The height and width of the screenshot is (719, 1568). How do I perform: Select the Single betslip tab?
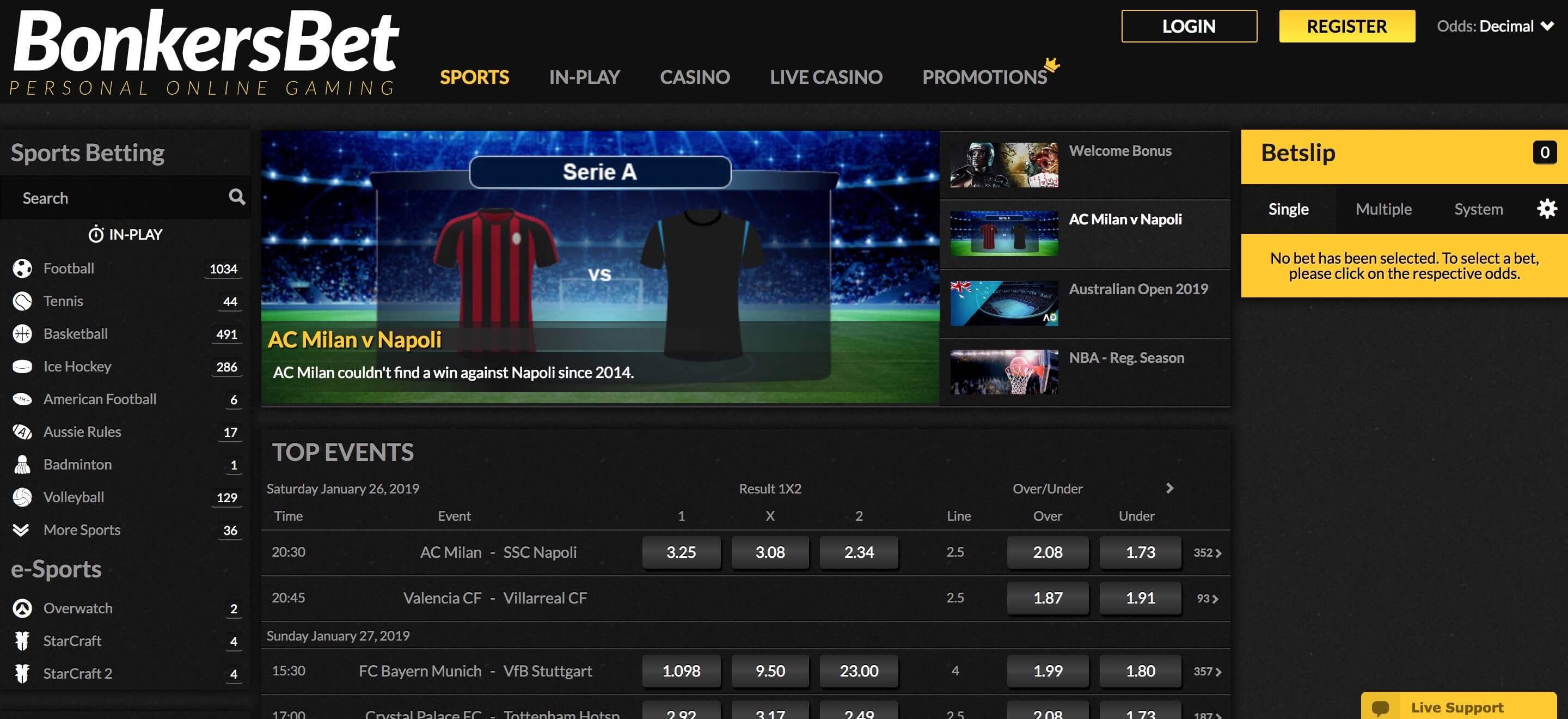(x=1288, y=209)
